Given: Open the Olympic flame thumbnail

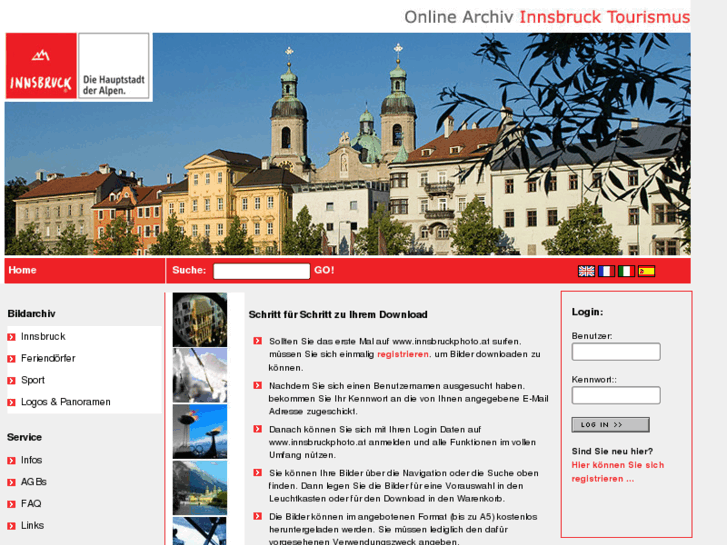Looking at the screenshot, I should point(200,431).
